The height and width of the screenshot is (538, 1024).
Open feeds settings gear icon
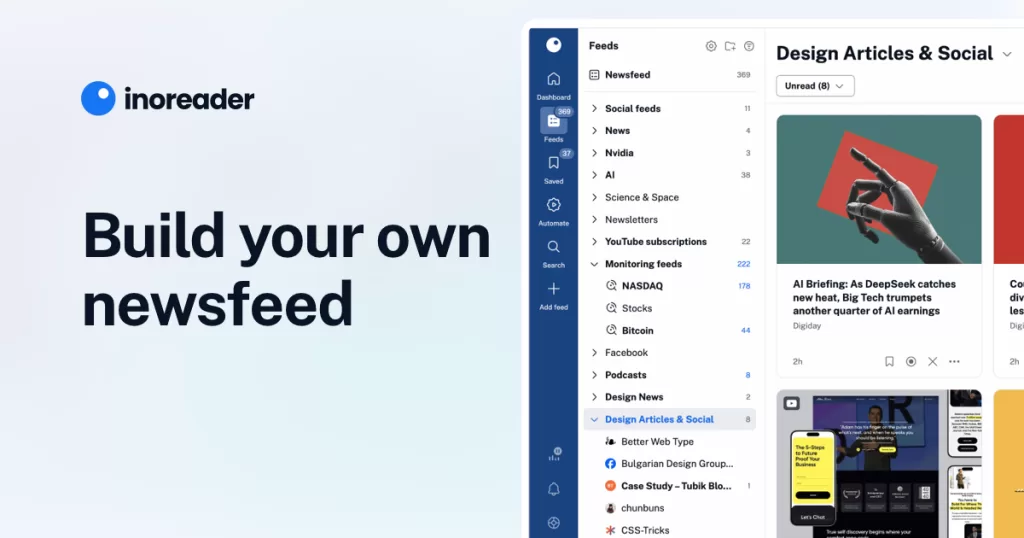(711, 46)
